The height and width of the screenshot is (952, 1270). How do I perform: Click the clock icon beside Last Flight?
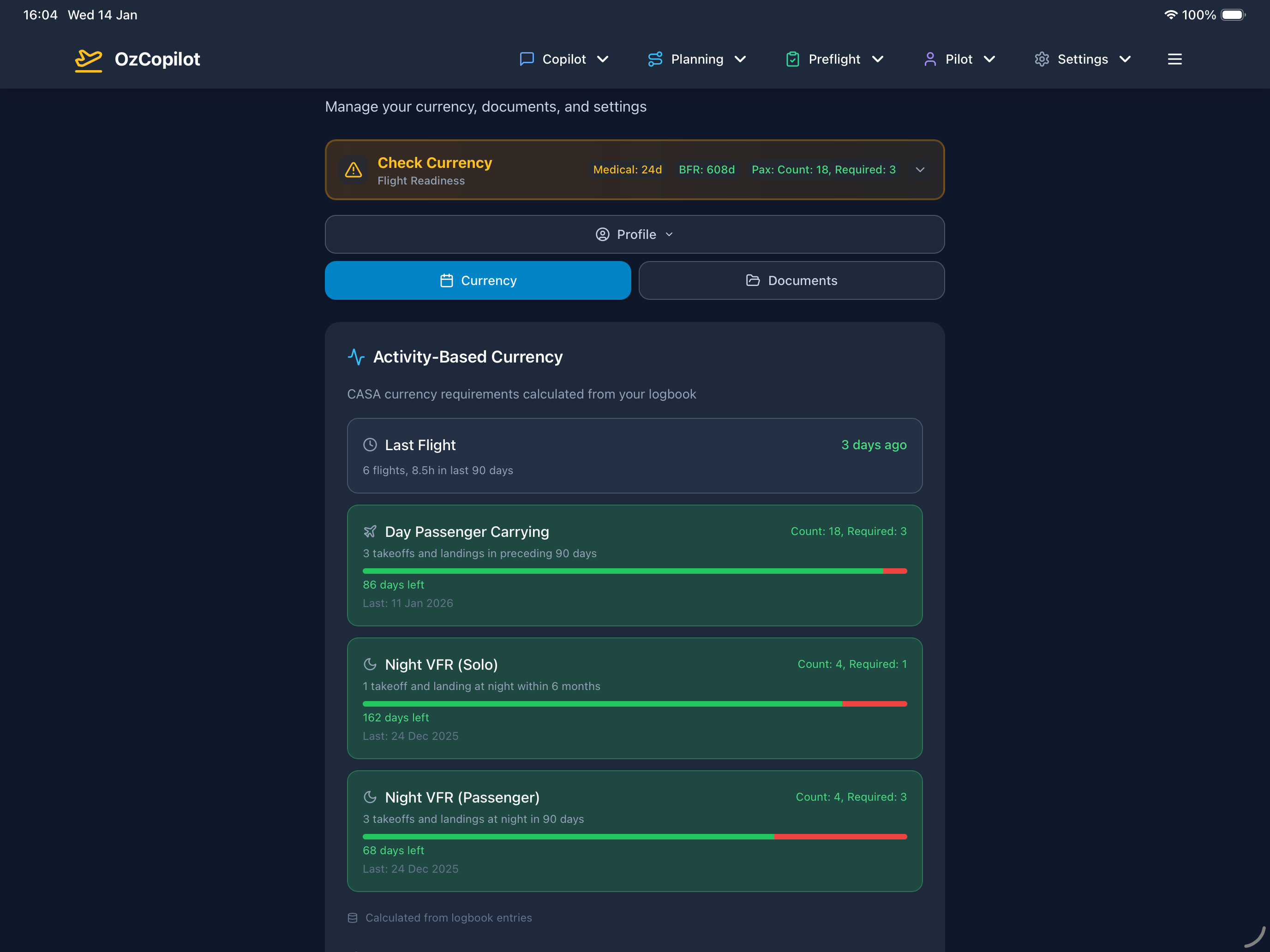point(370,445)
